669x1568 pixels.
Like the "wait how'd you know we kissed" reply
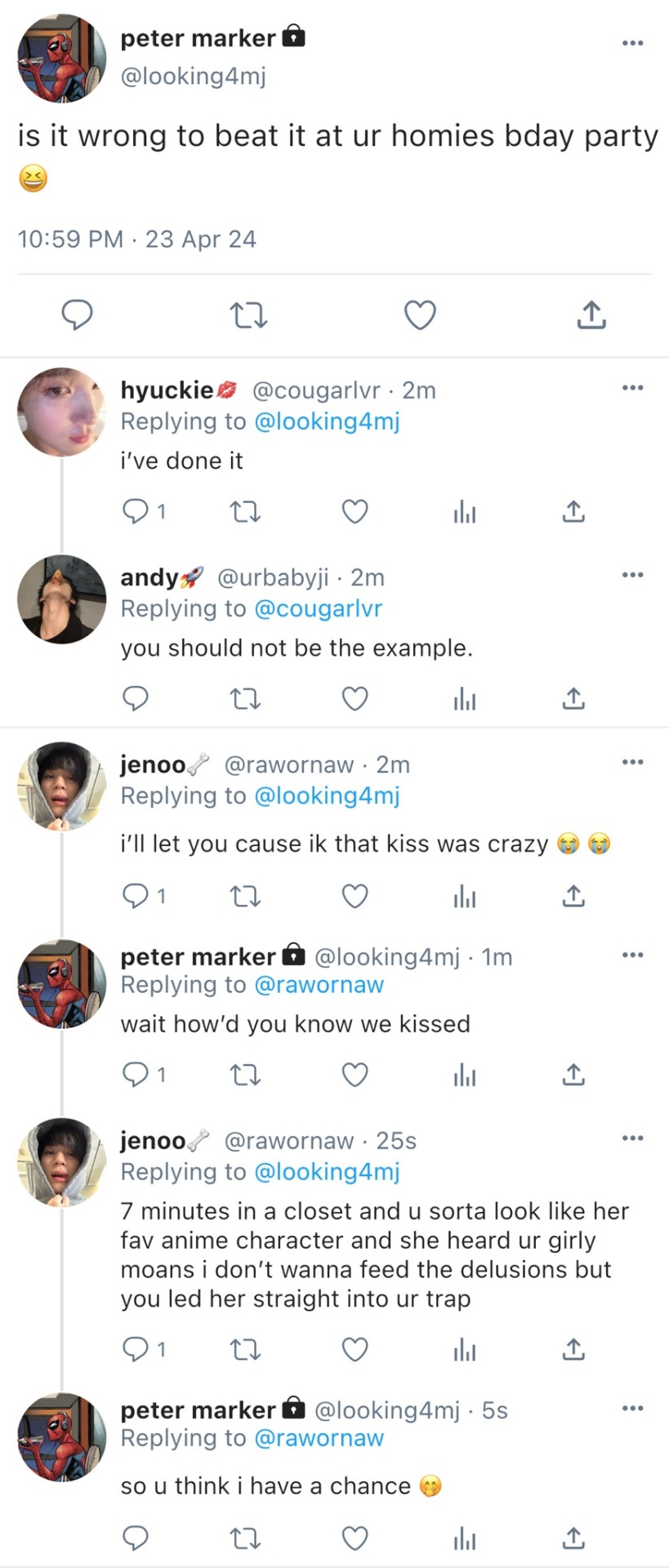(355, 1075)
